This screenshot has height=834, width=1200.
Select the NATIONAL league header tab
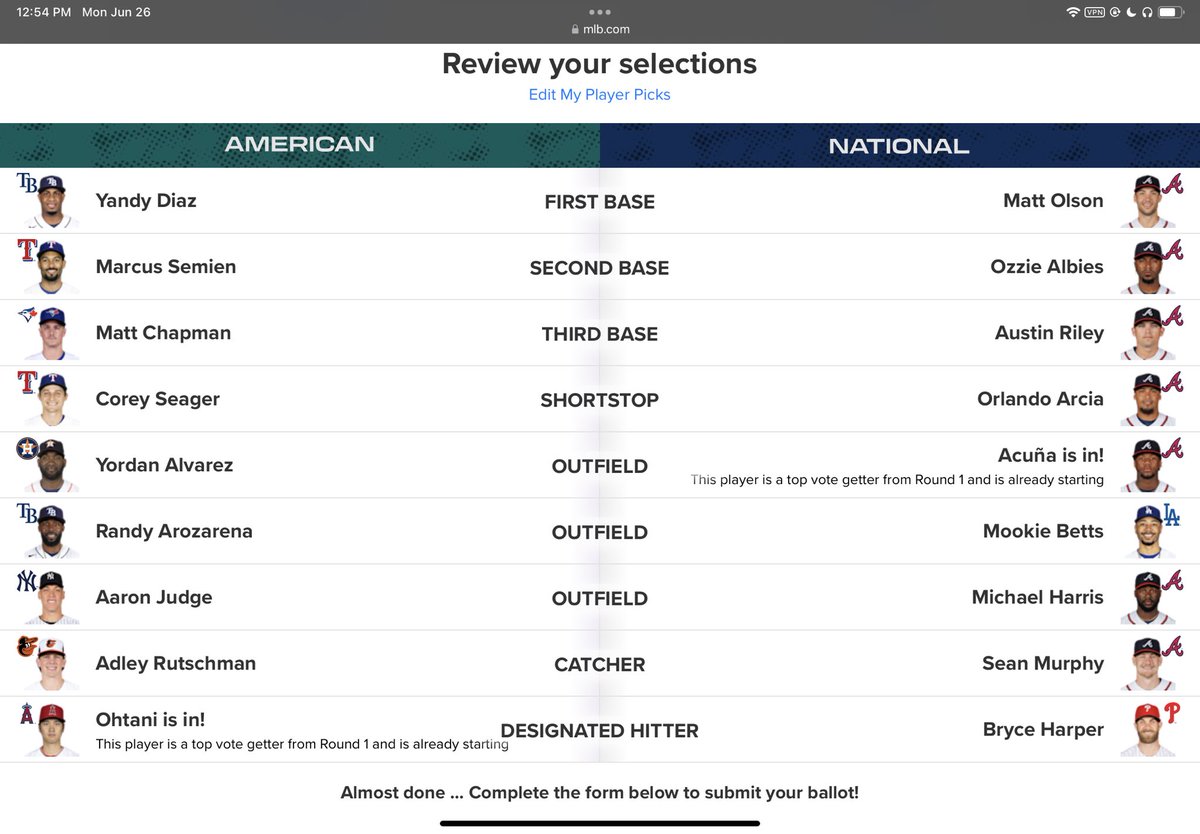pos(900,145)
